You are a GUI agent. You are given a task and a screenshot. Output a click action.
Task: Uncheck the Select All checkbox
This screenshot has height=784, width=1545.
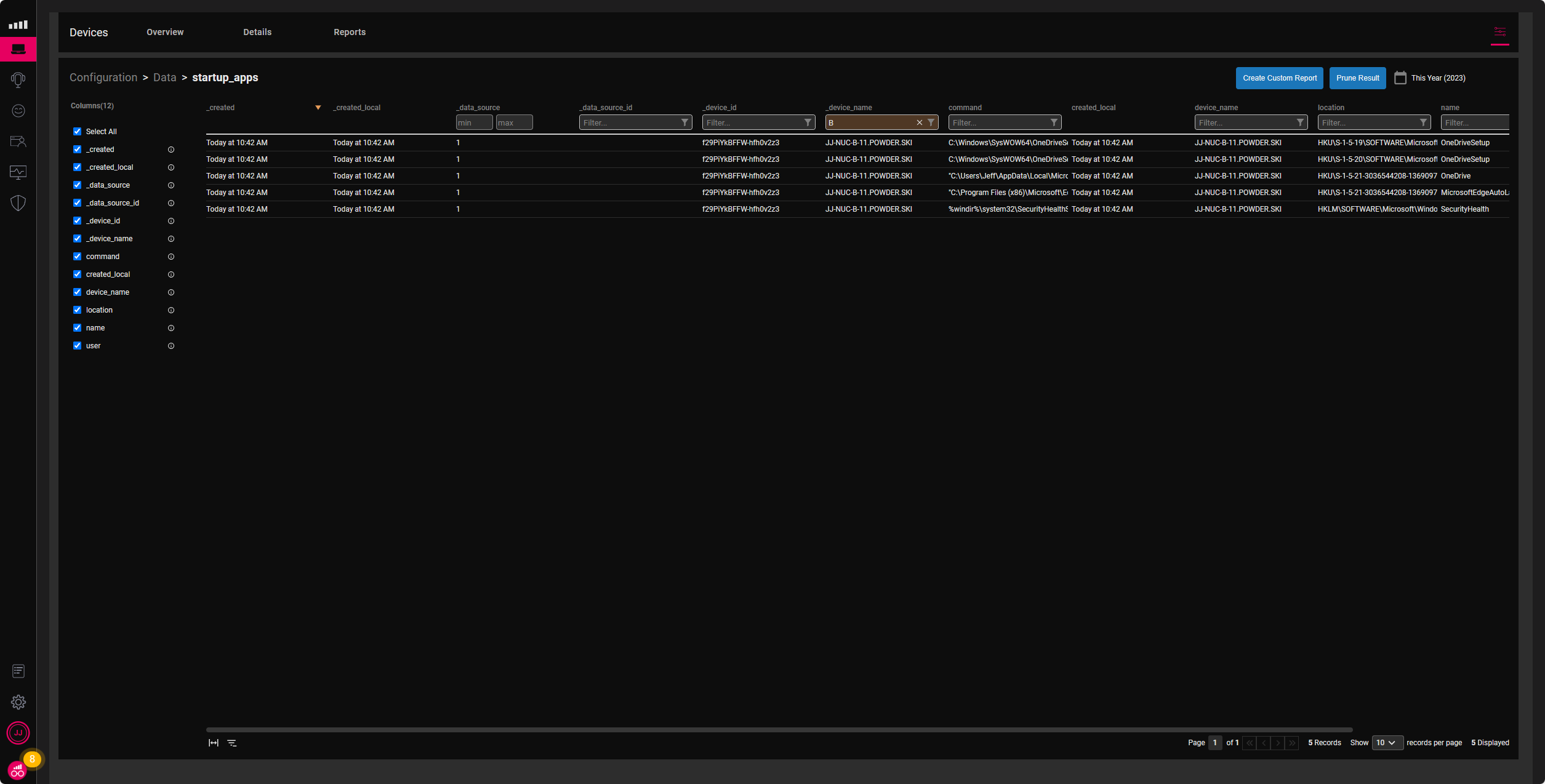[x=78, y=132]
